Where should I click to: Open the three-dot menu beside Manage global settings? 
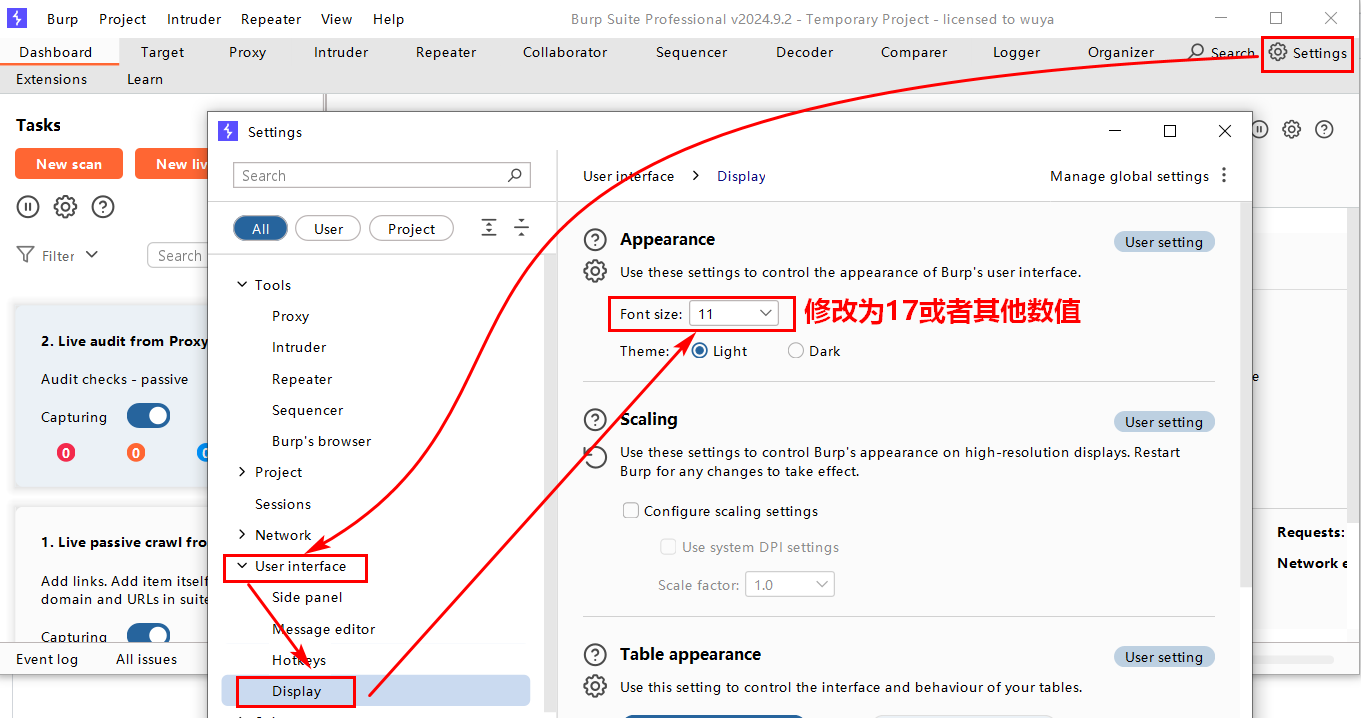[1224, 175]
